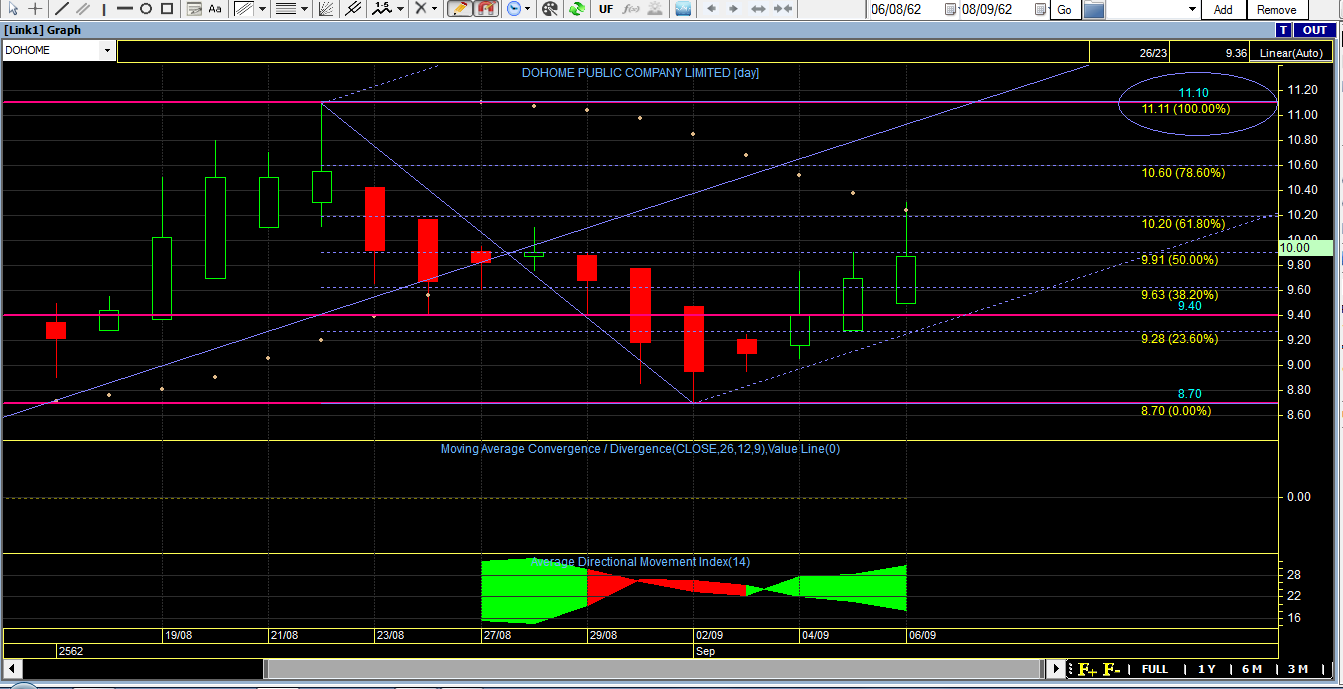Select the trend line drawing tool
The height and width of the screenshot is (689, 1343).
62,9
